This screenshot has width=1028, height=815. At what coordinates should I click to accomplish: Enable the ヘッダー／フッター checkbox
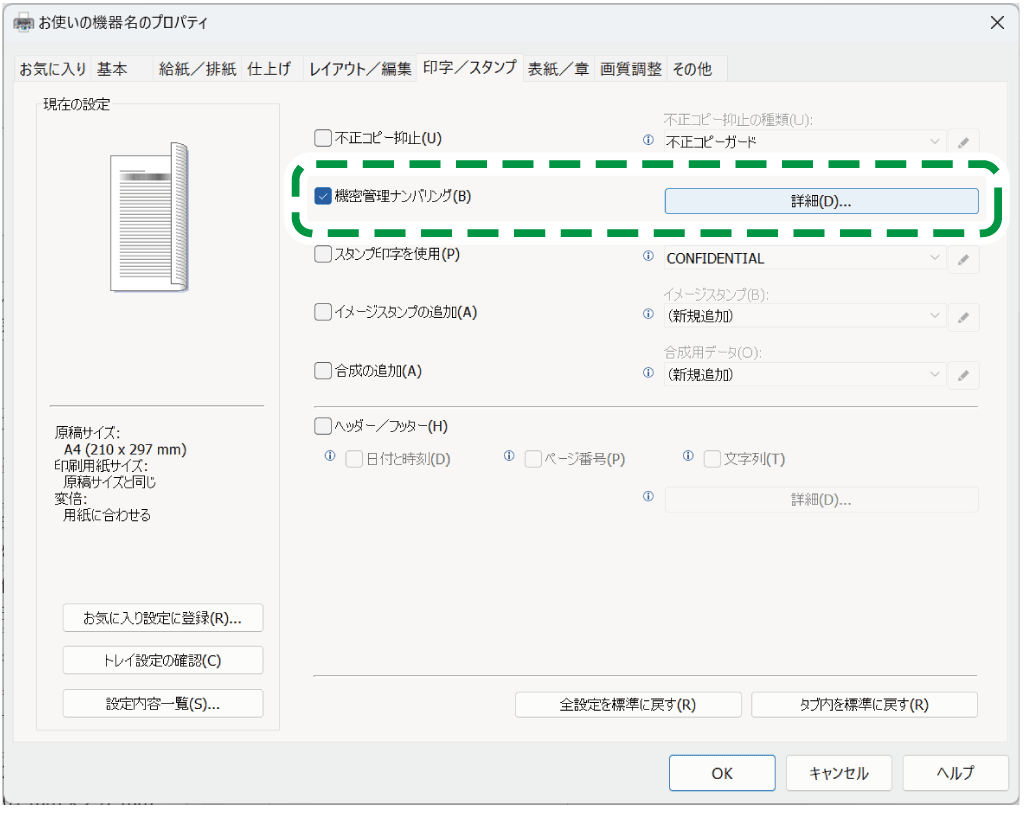(323, 426)
